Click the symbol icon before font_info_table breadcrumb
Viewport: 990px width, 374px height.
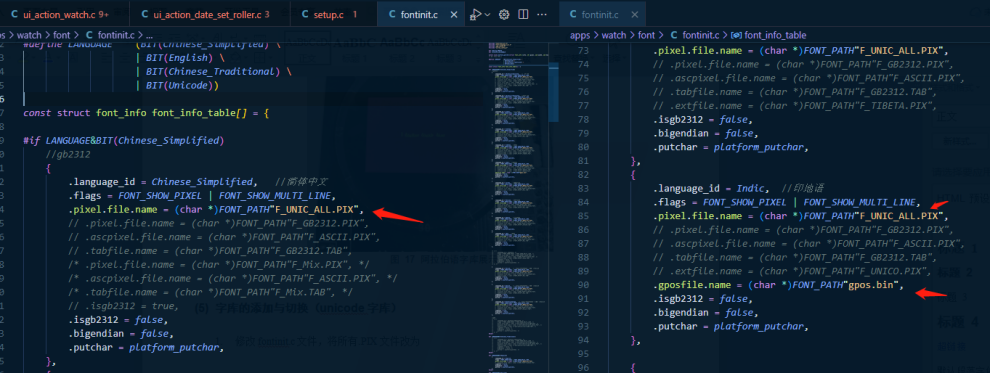(736, 35)
